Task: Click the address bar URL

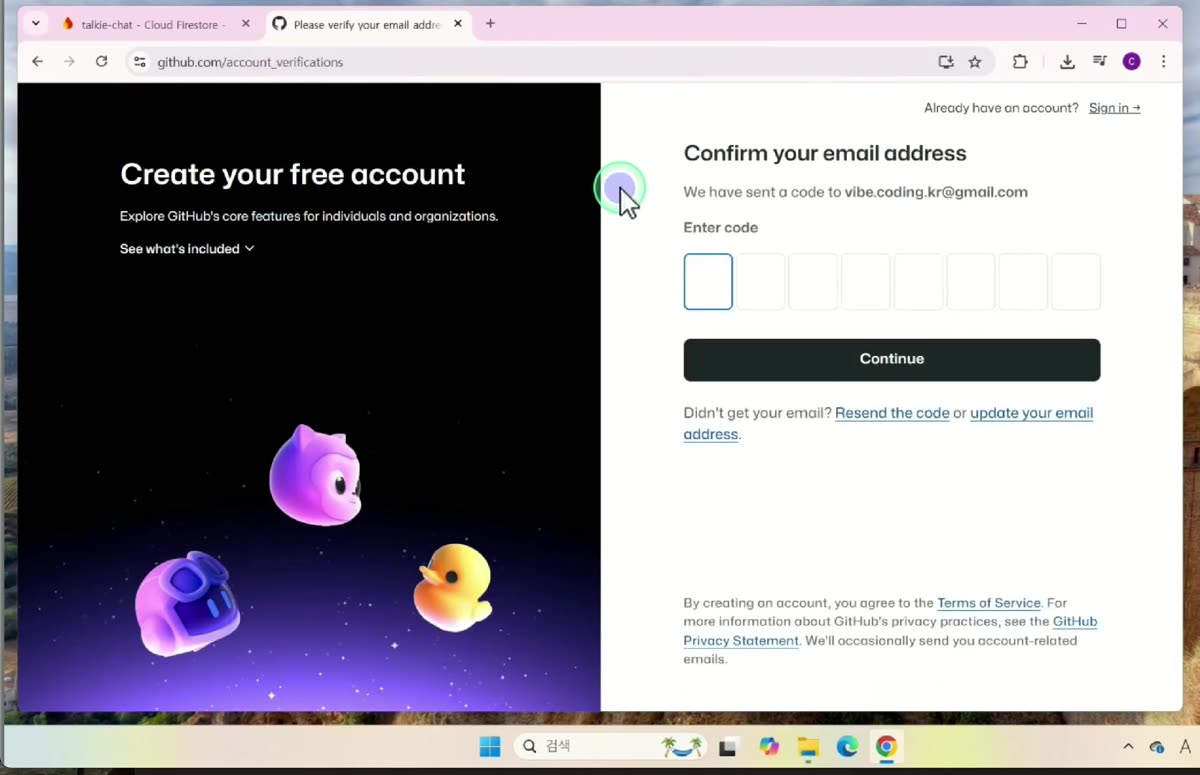Action: [x=250, y=62]
